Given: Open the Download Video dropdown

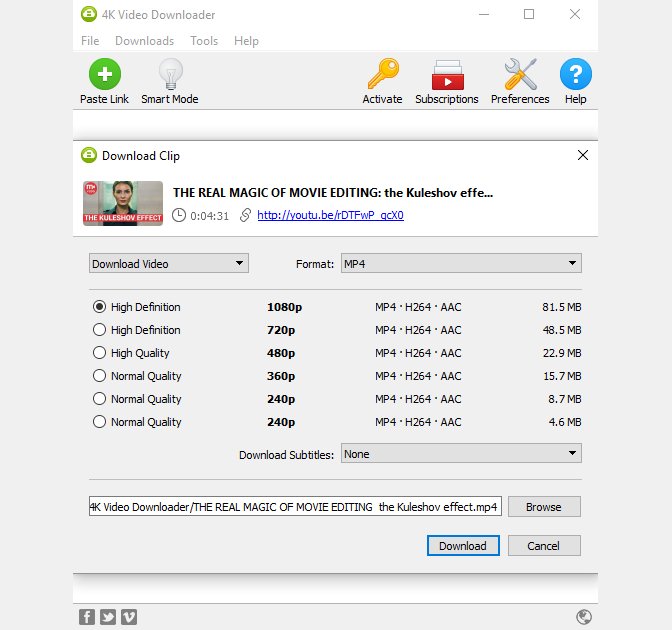Looking at the screenshot, I should [169, 263].
